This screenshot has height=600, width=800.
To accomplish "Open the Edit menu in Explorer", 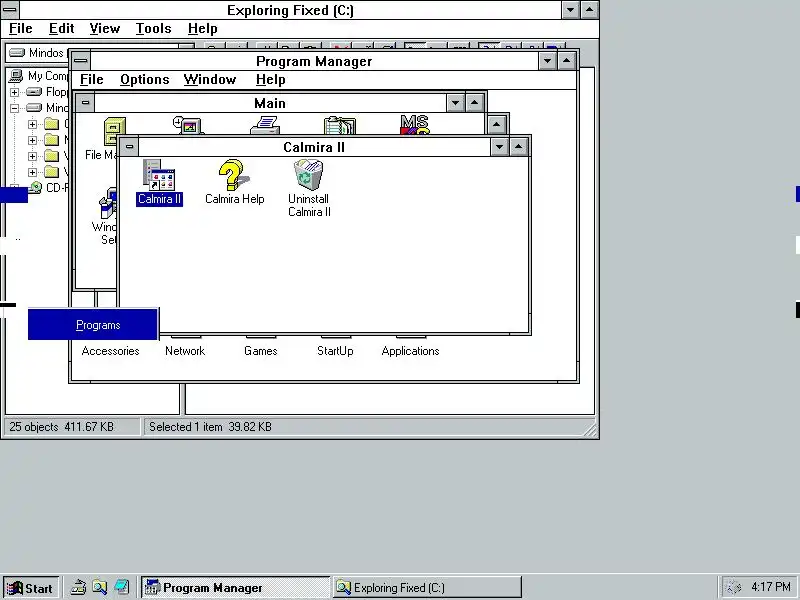I will [61, 29].
